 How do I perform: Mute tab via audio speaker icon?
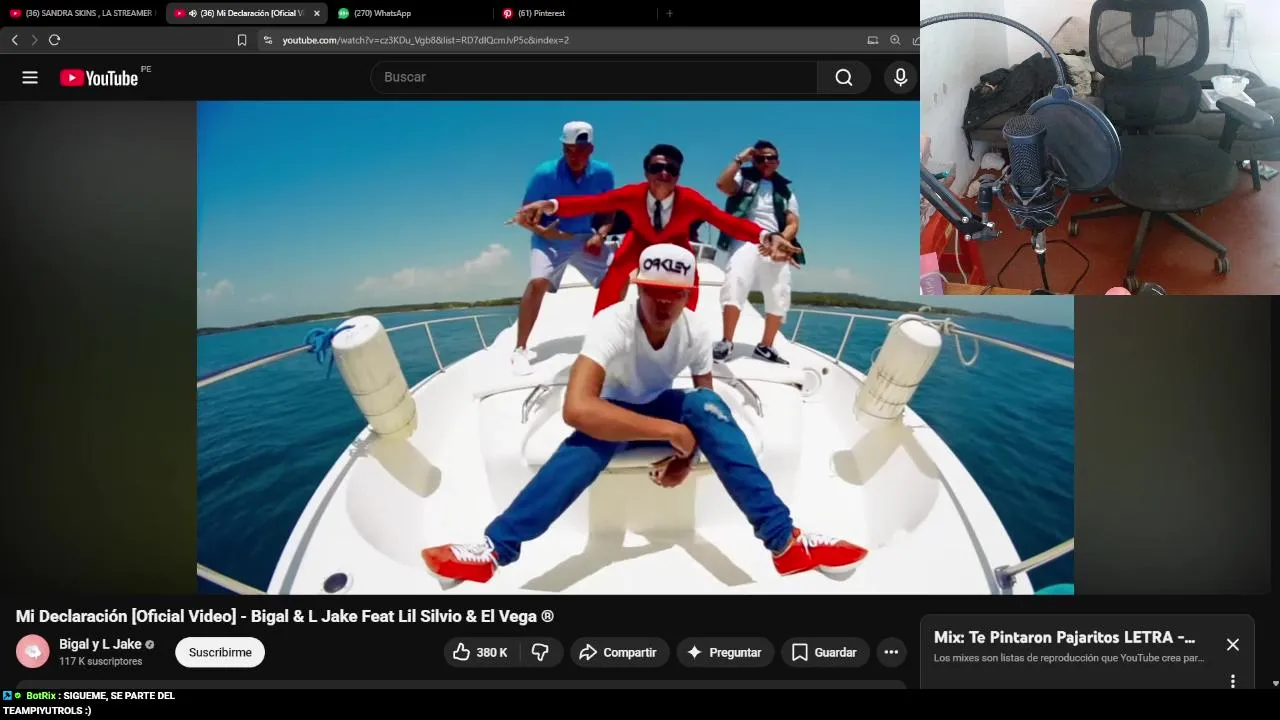(x=192, y=13)
